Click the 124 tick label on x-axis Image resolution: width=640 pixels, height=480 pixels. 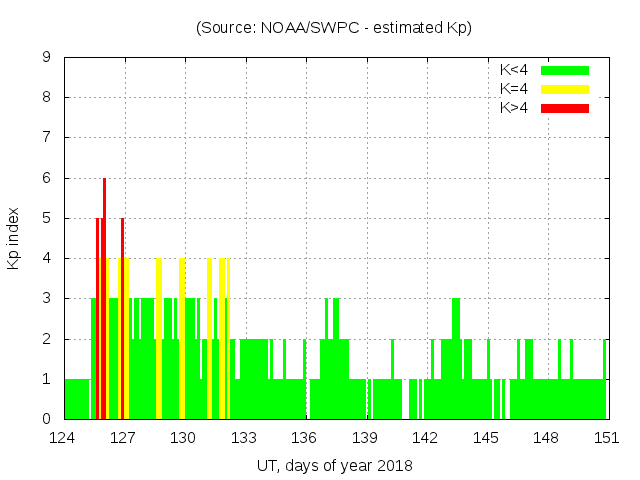pyautogui.click(x=63, y=438)
